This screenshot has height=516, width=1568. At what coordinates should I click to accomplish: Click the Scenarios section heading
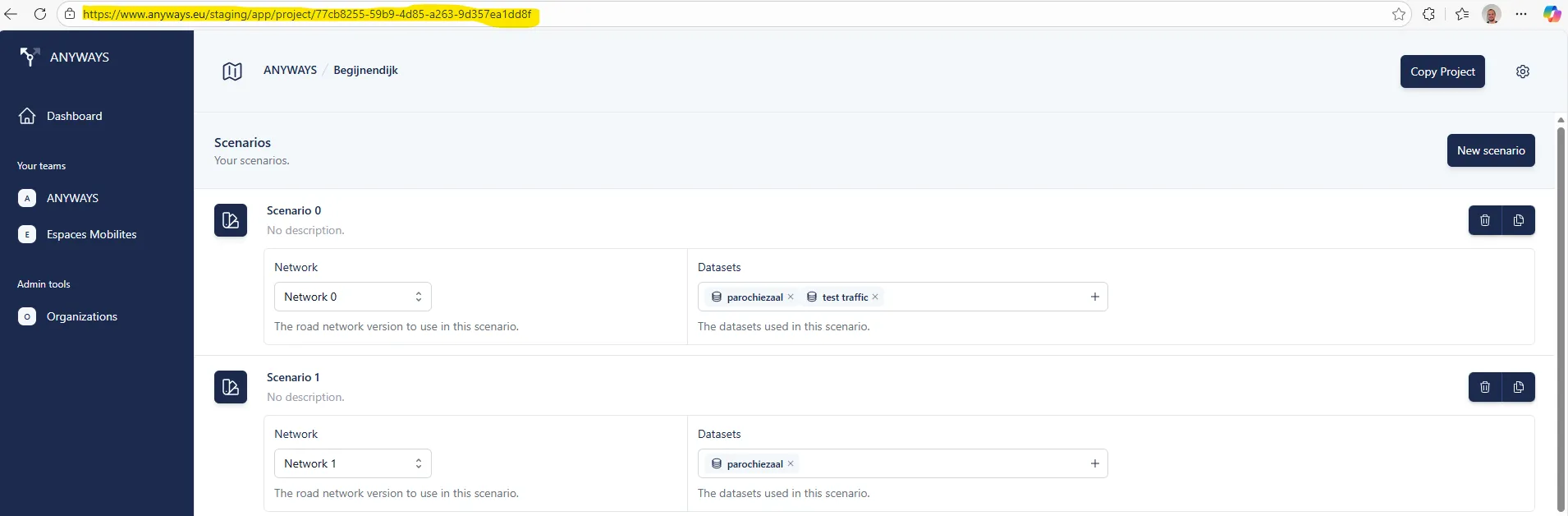point(242,142)
